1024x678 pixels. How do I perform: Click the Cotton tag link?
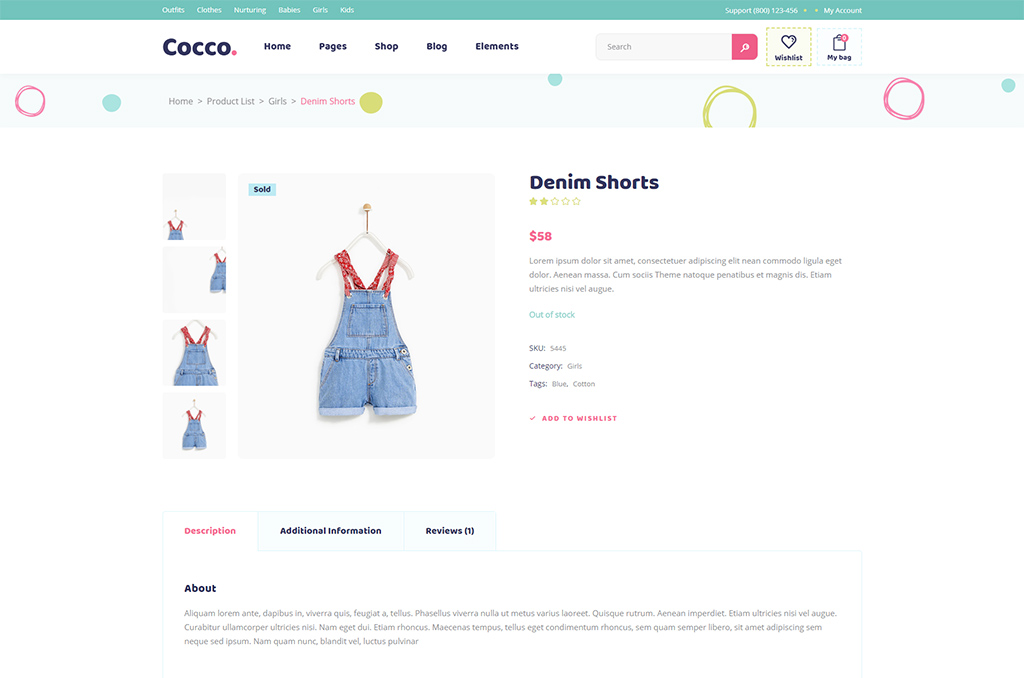584,384
